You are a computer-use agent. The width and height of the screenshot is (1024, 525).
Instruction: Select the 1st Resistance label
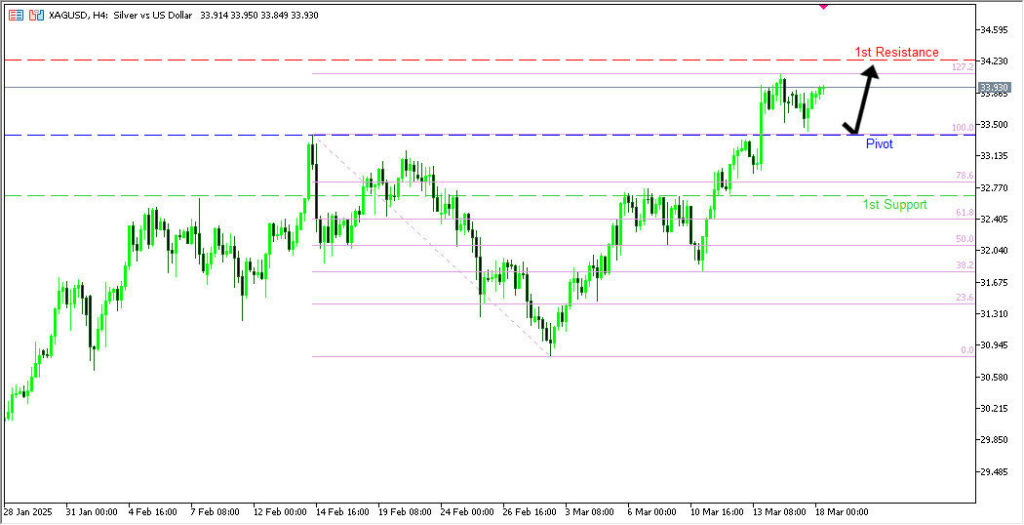coord(896,52)
